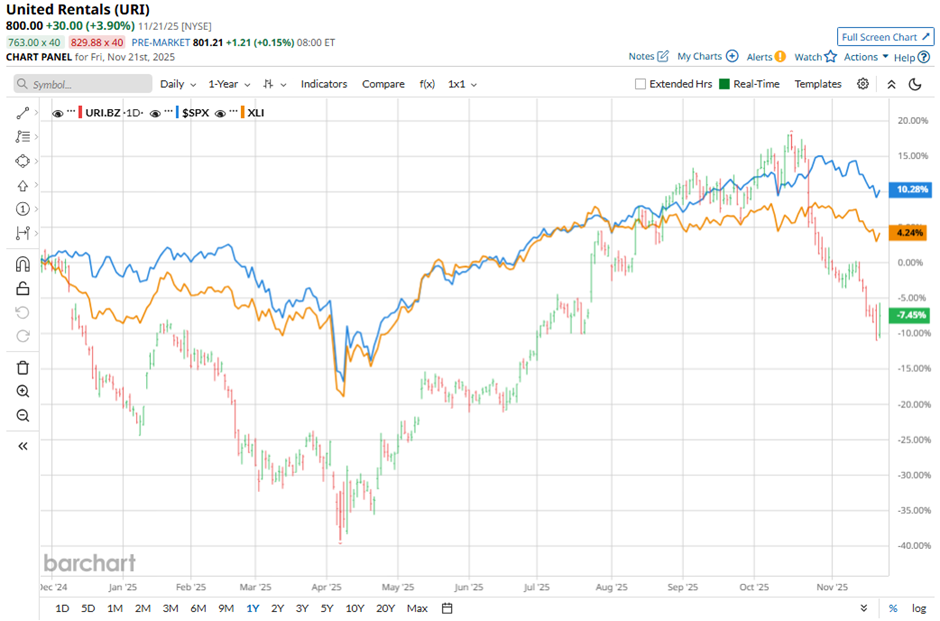This screenshot has width=940, height=621.
Task: Select the numbered annotation tool
Action: (x=22, y=209)
